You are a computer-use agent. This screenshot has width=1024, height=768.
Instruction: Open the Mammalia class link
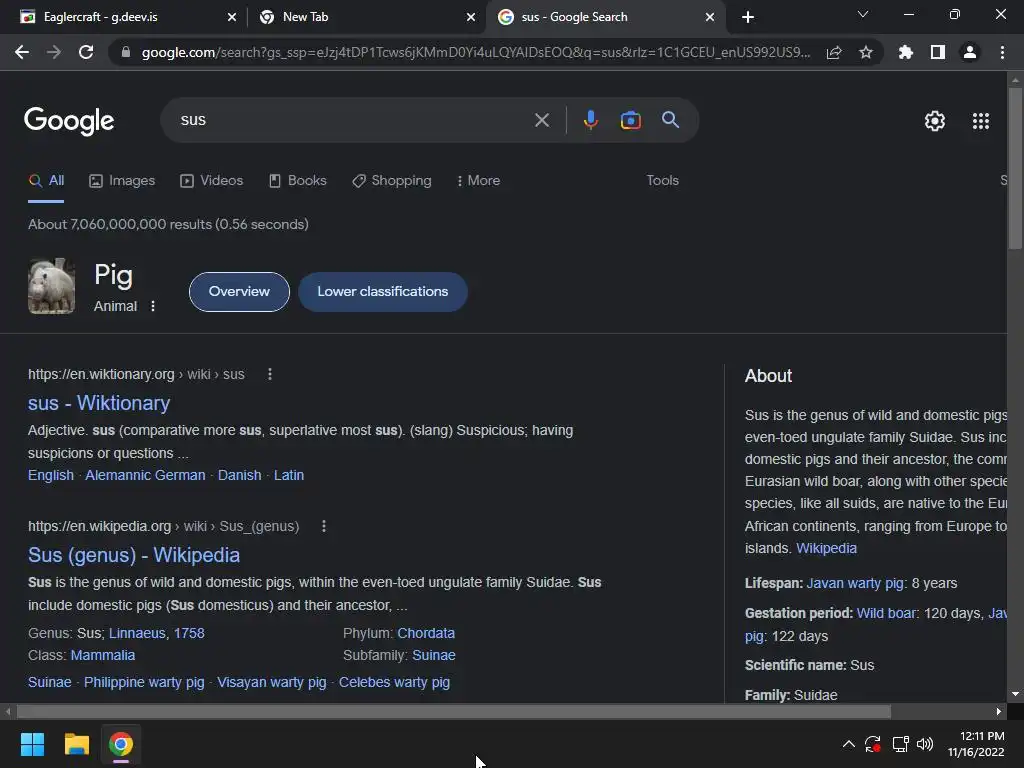103,655
